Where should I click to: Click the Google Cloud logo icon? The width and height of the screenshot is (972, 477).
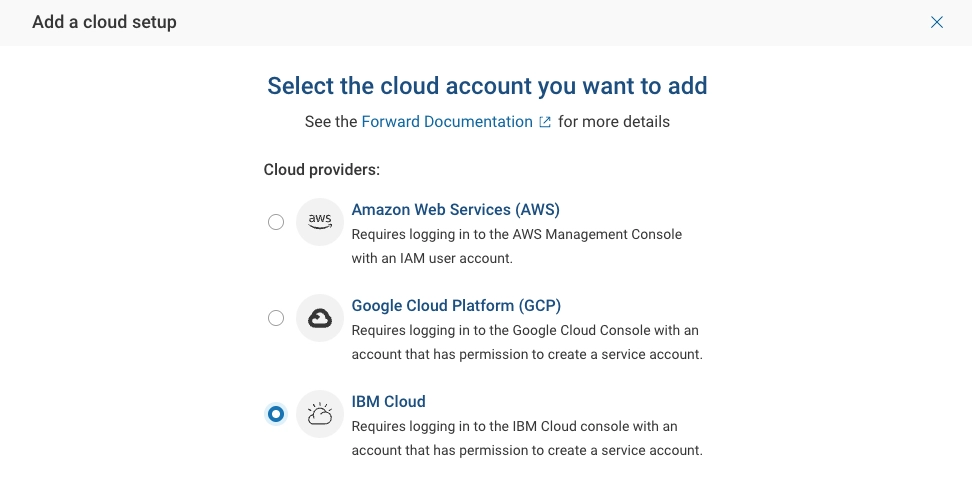coord(320,318)
